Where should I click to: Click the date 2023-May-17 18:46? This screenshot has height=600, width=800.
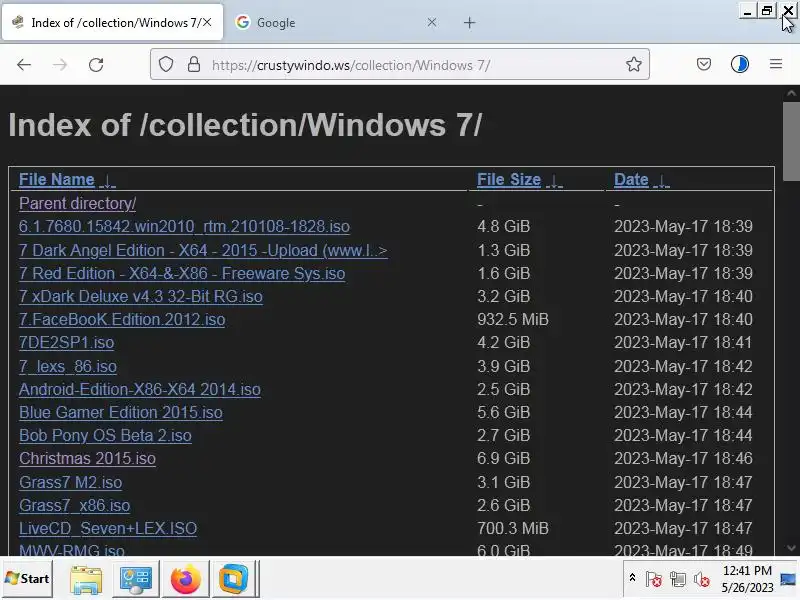pos(683,458)
